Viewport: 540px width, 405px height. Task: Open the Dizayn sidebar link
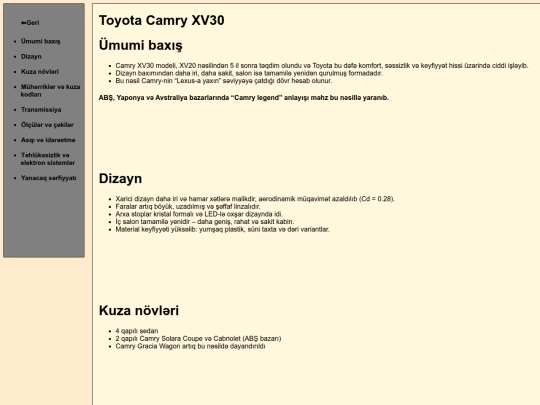pyautogui.click(x=31, y=56)
